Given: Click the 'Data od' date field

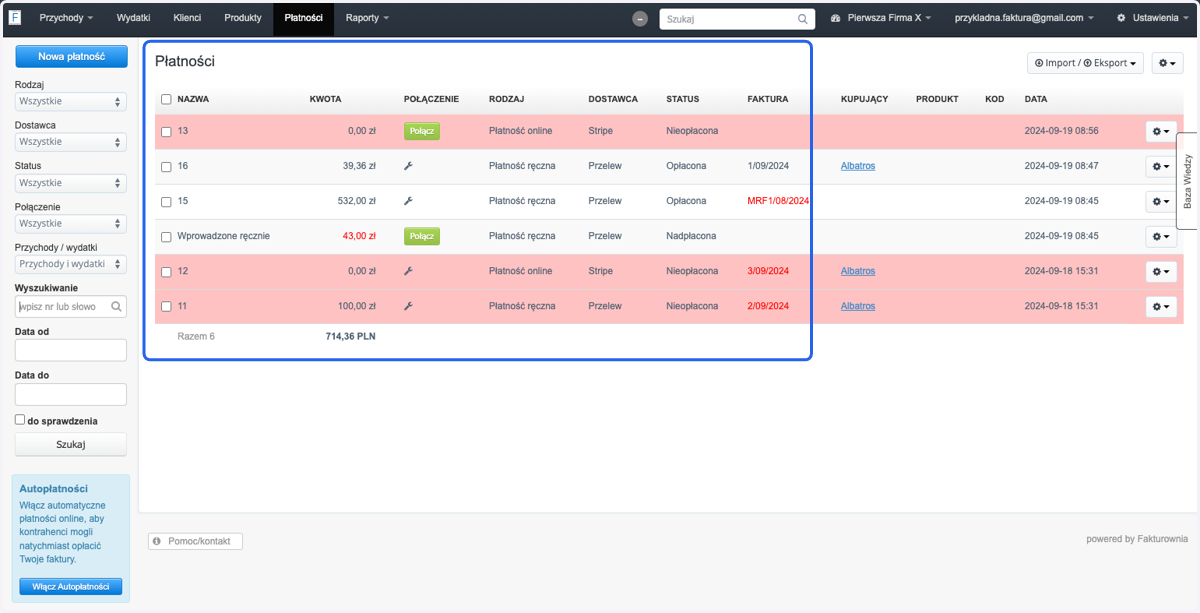Looking at the screenshot, I should coord(71,350).
